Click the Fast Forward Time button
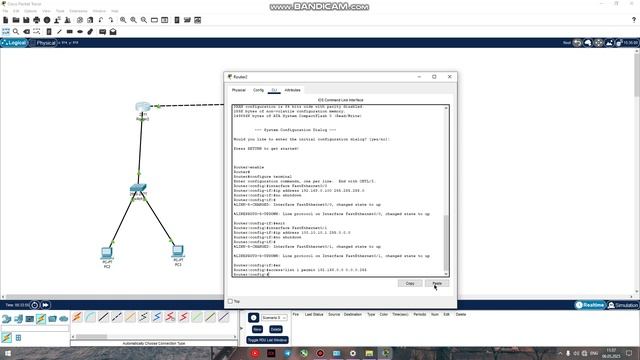Viewport: 640px width, 360px height. coord(45,305)
